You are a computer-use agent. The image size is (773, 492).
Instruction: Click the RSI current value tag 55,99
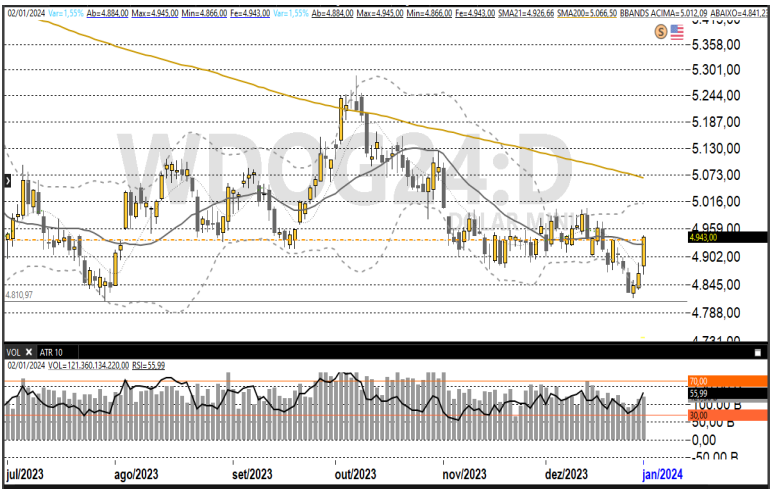point(727,393)
